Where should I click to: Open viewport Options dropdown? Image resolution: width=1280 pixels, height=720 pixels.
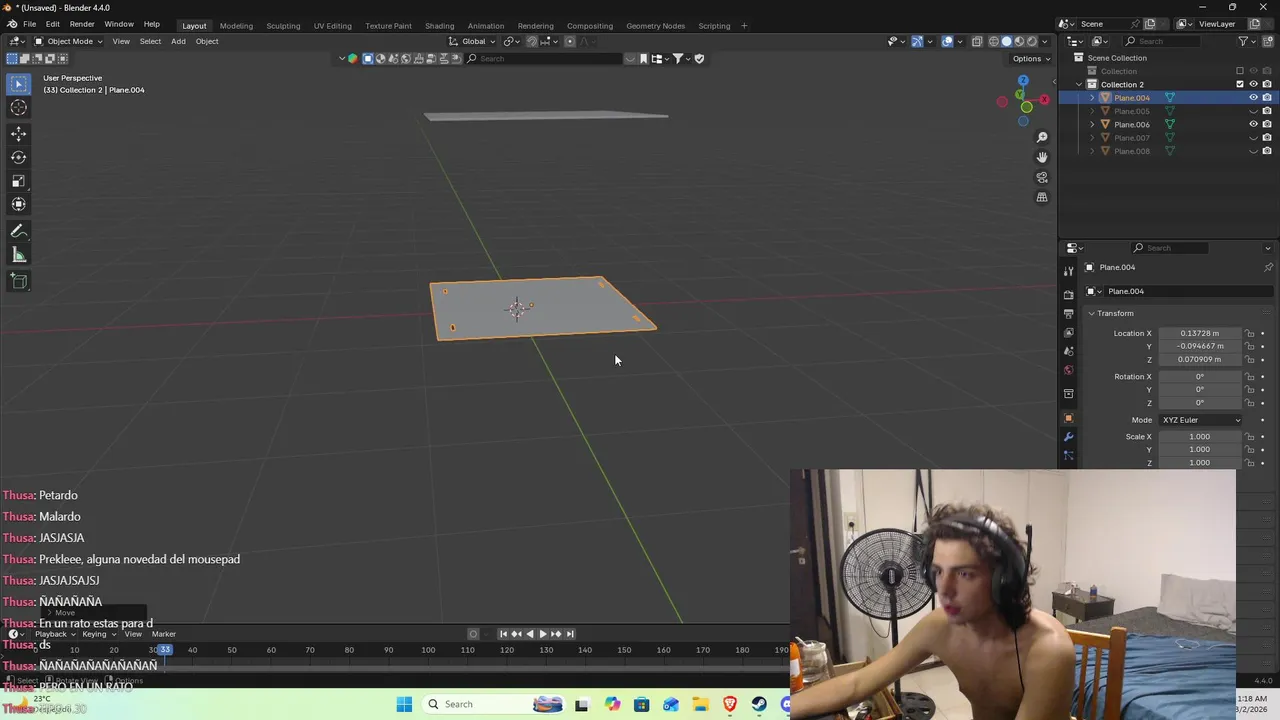point(1031,58)
